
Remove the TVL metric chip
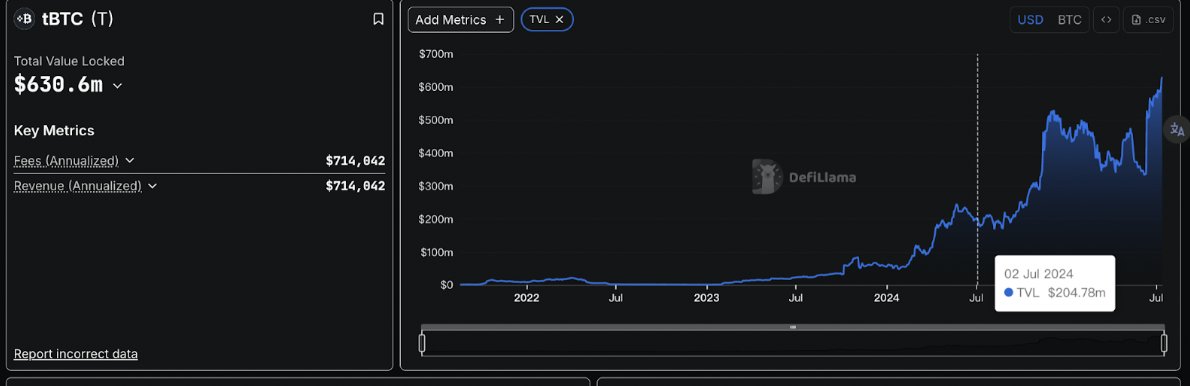pyautogui.click(x=559, y=20)
